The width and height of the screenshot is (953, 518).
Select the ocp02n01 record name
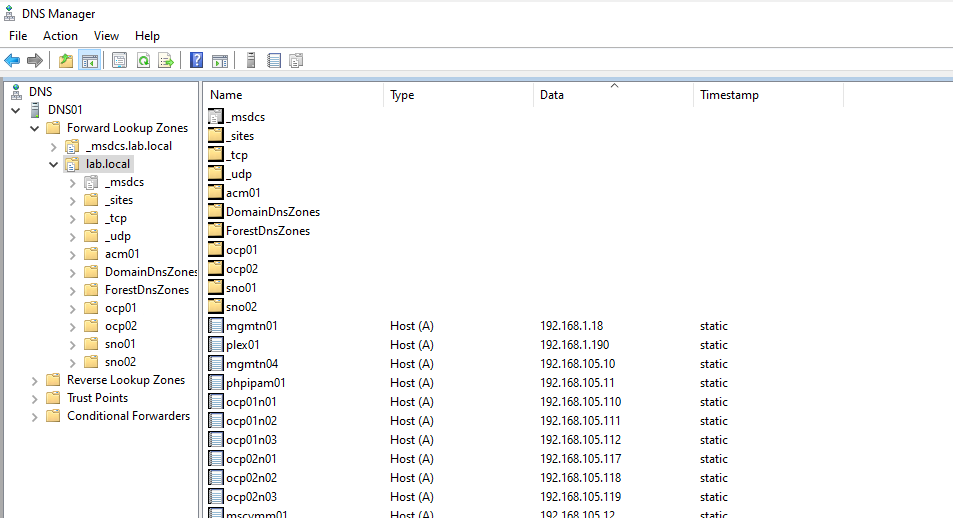[252, 458]
